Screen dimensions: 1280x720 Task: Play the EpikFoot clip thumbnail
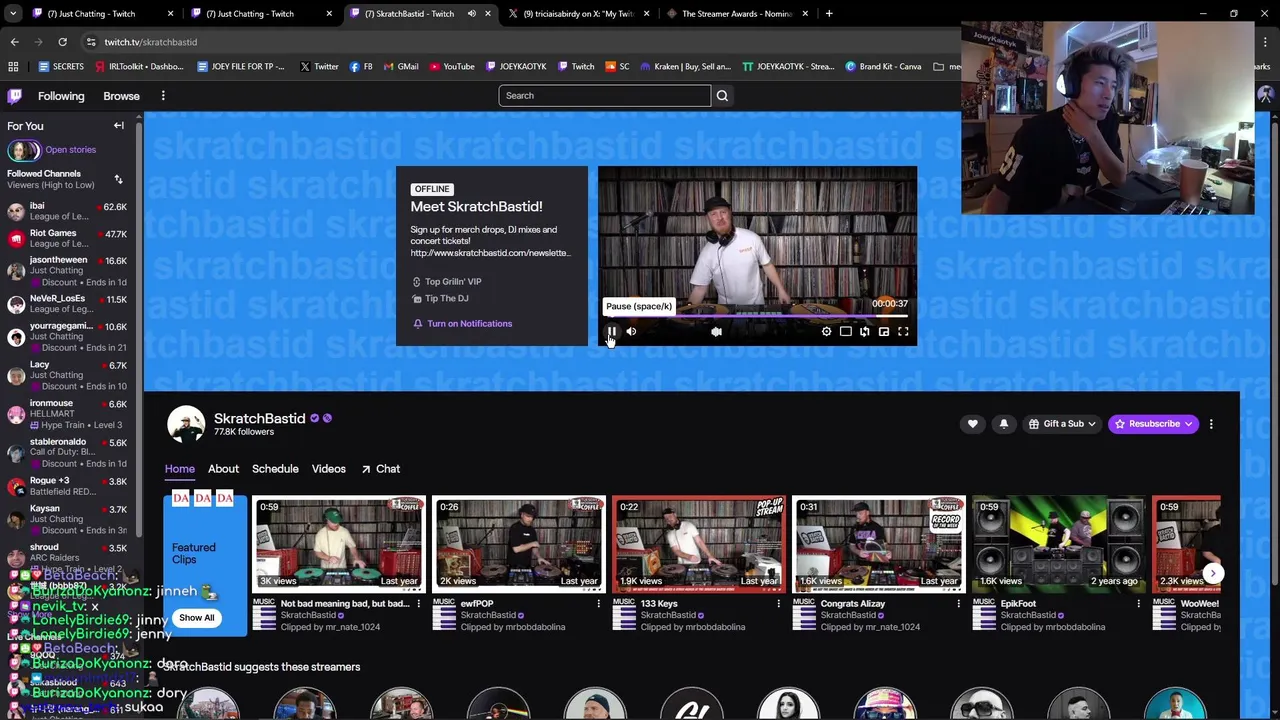pos(1058,544)
